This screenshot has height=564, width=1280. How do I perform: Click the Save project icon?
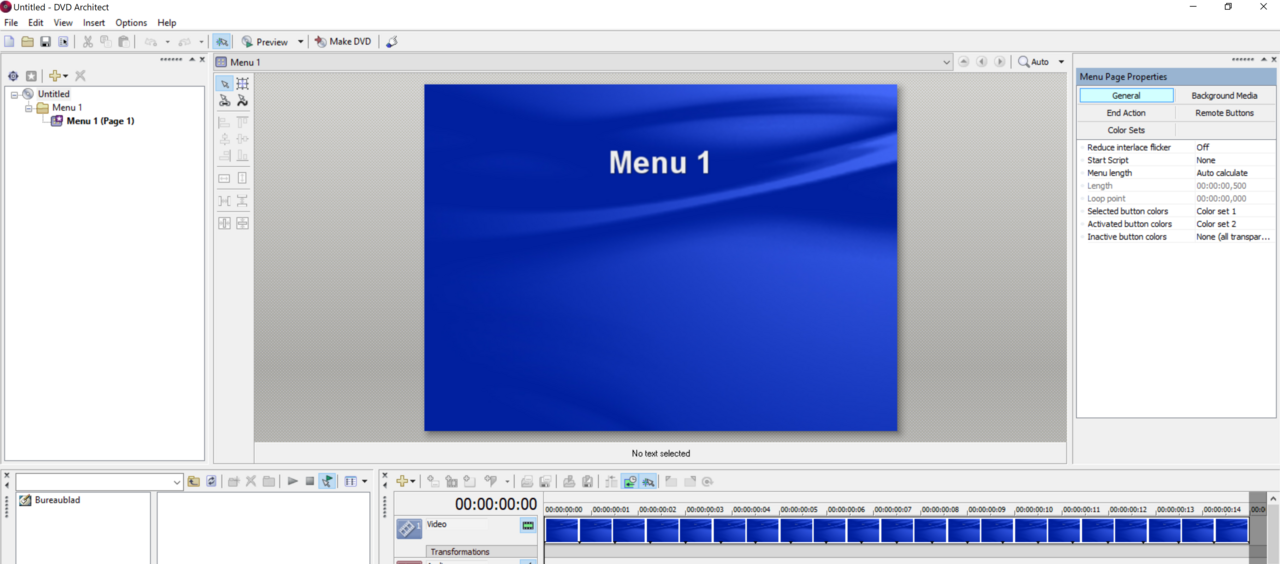coord(45,42)
